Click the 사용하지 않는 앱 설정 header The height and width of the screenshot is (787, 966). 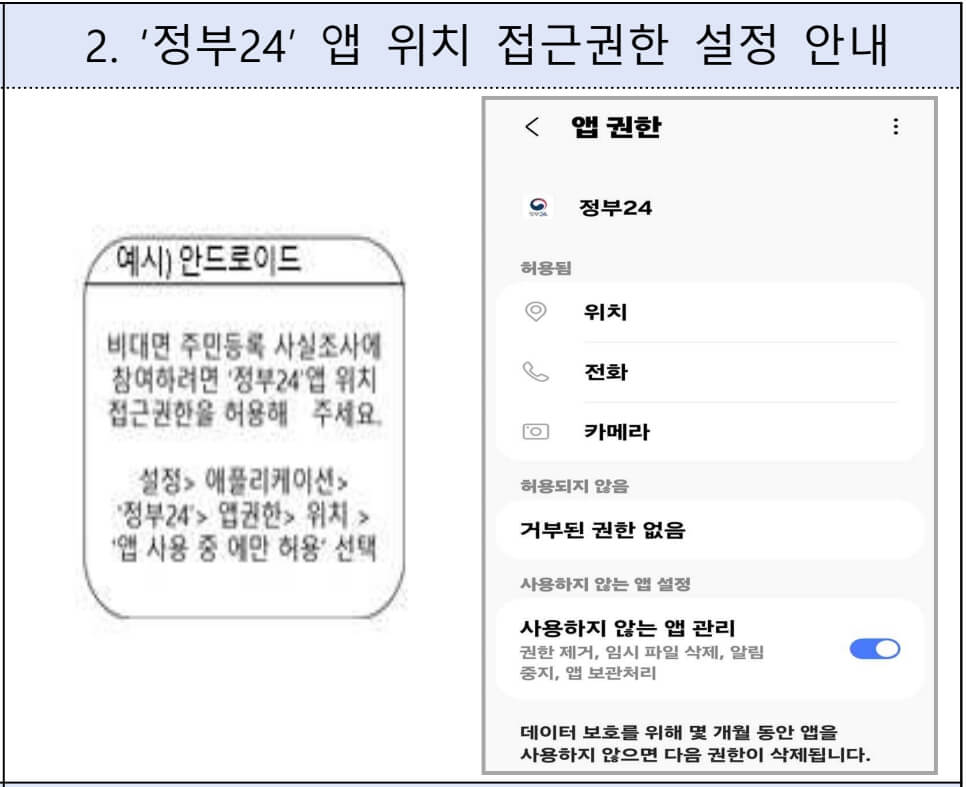coord(605,584)
